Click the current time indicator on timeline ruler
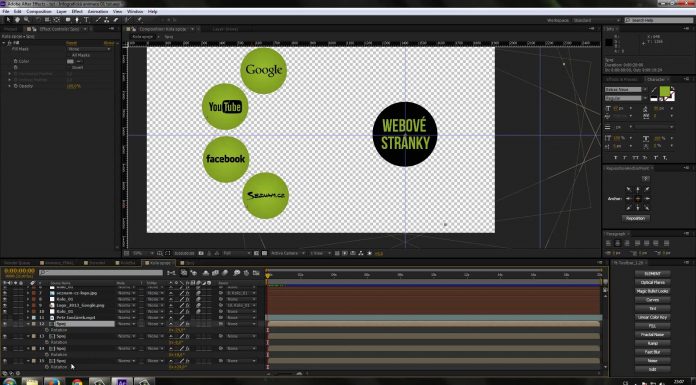The height and width of the screenshot is (385, 696). 268,276
